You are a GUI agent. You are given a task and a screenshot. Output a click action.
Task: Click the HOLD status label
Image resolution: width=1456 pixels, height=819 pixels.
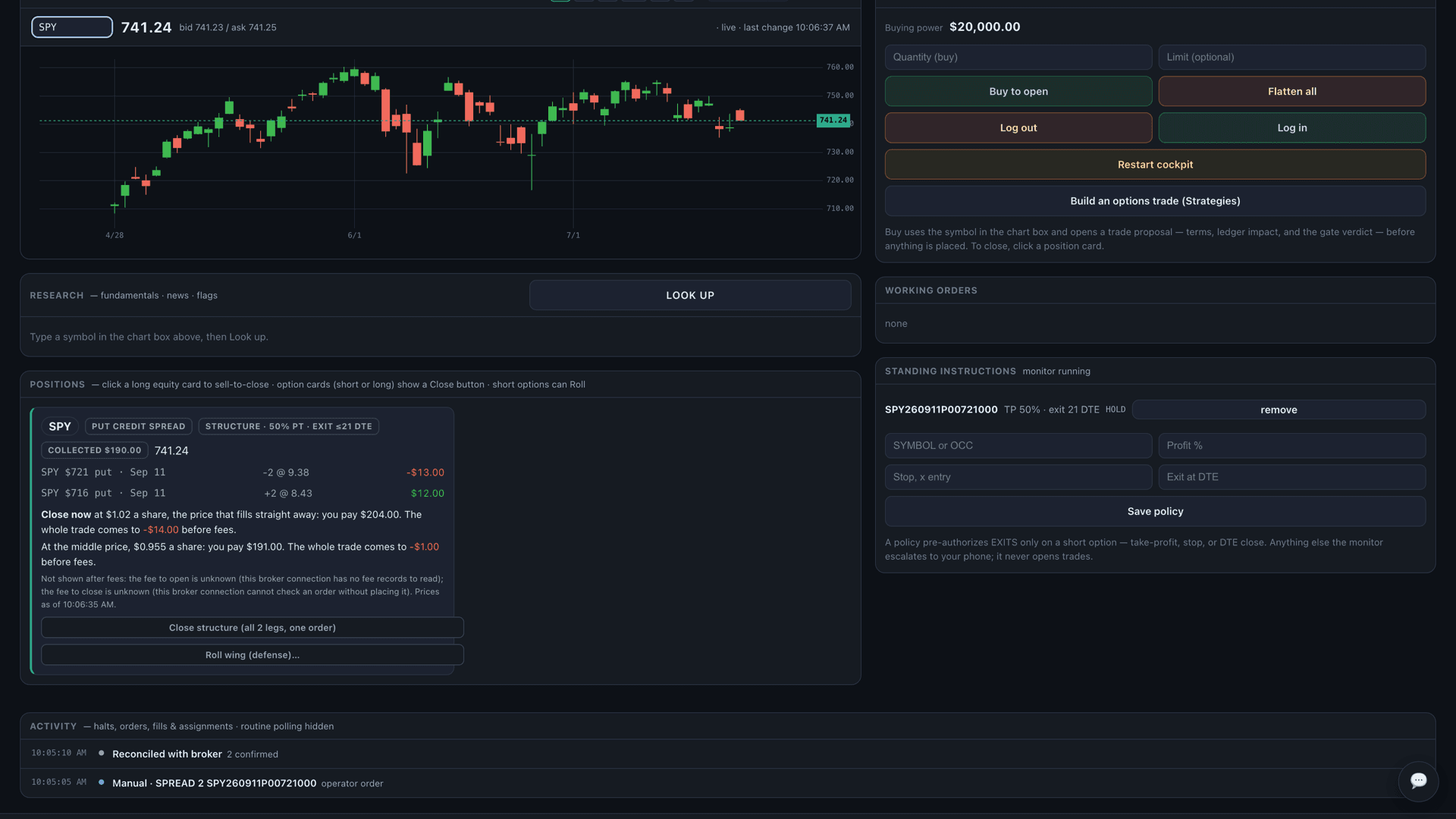(1116, 409)
